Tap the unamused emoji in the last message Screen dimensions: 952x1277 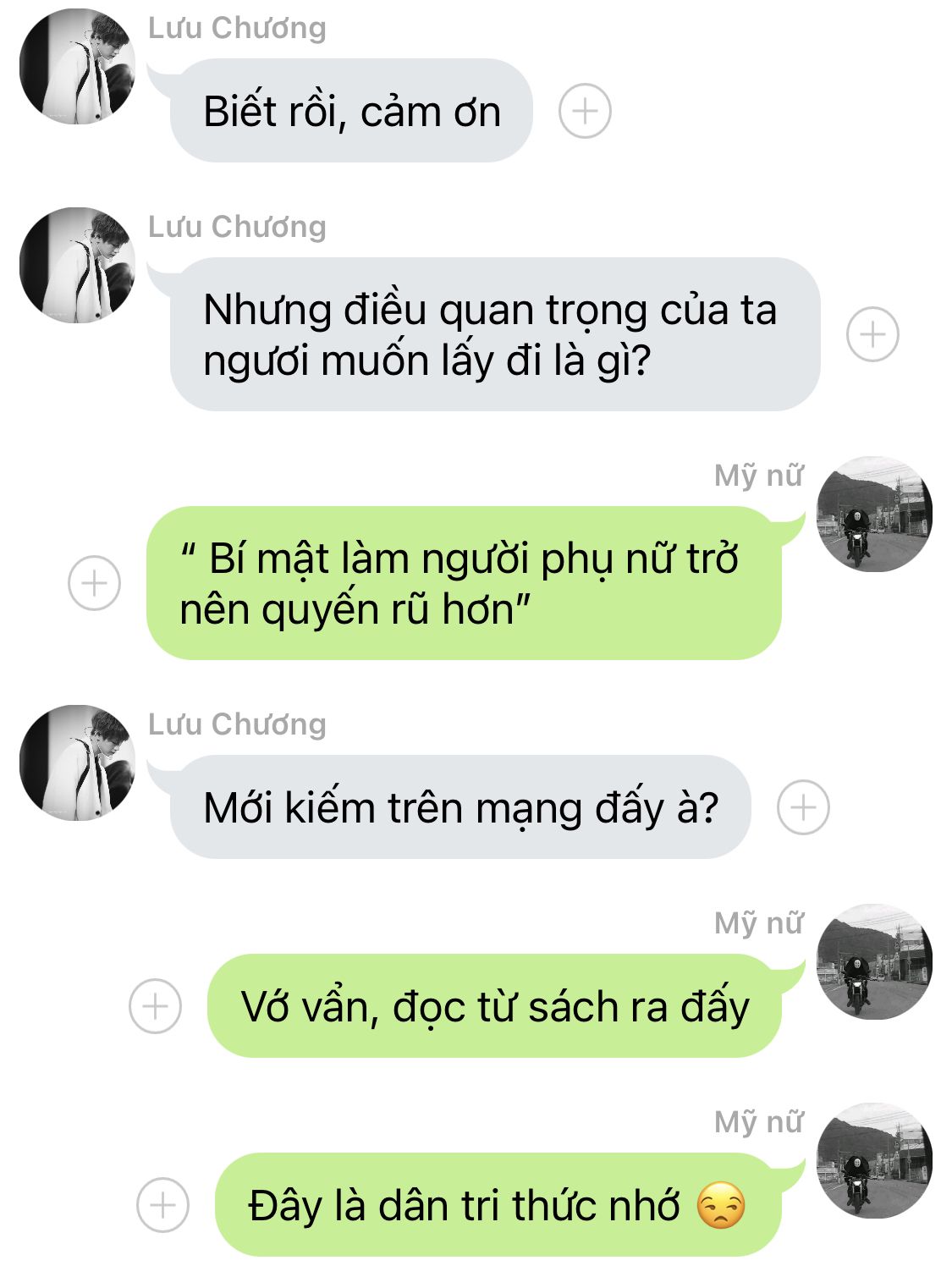(x=720, y=1206)
